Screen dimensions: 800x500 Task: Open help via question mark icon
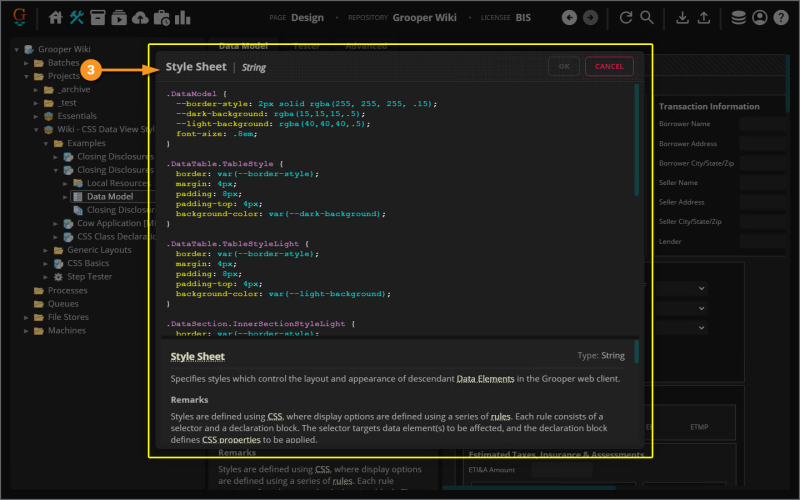(x=782, y=17)
